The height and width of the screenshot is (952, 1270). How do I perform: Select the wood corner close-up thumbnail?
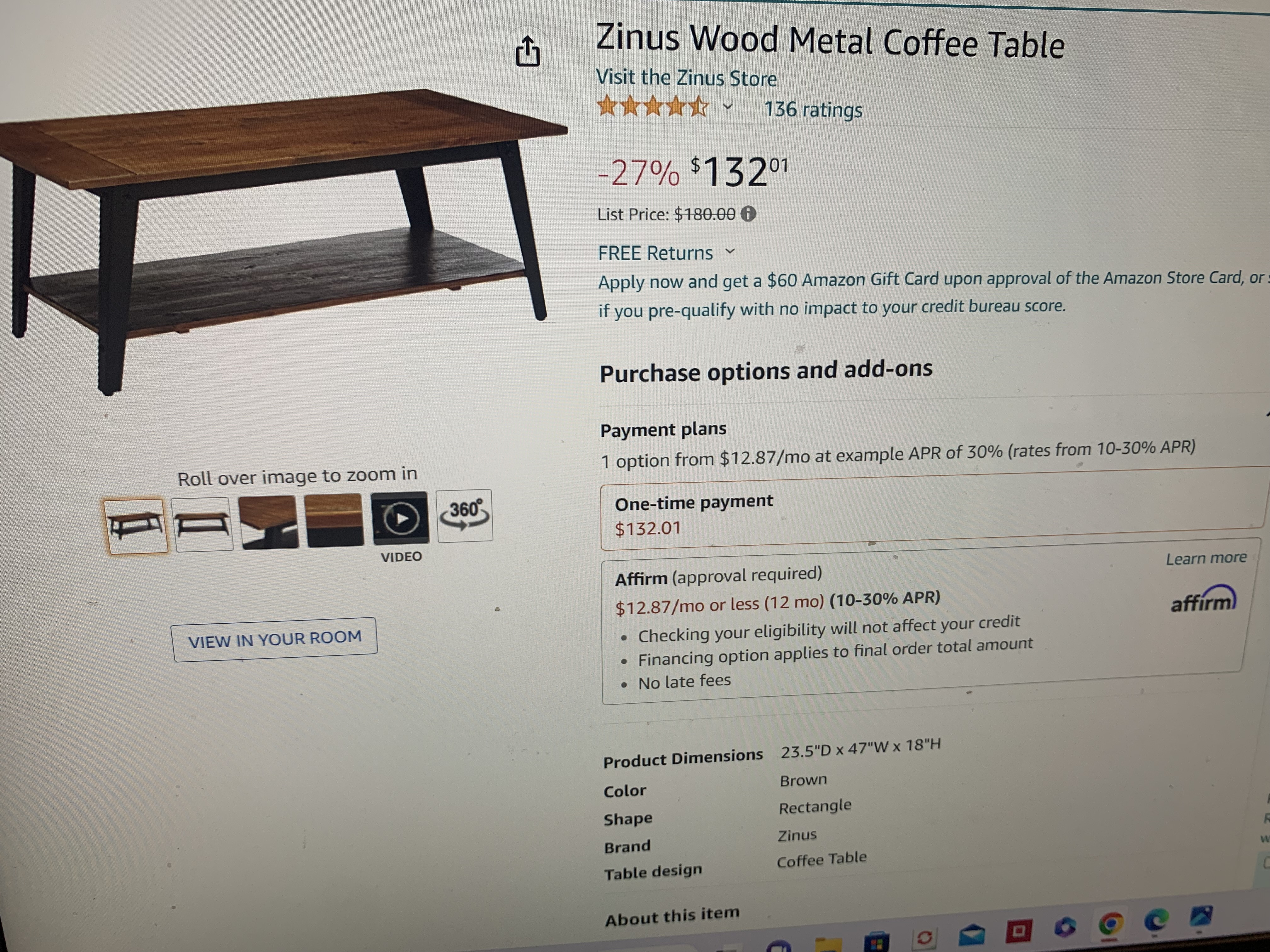point(269,522)
